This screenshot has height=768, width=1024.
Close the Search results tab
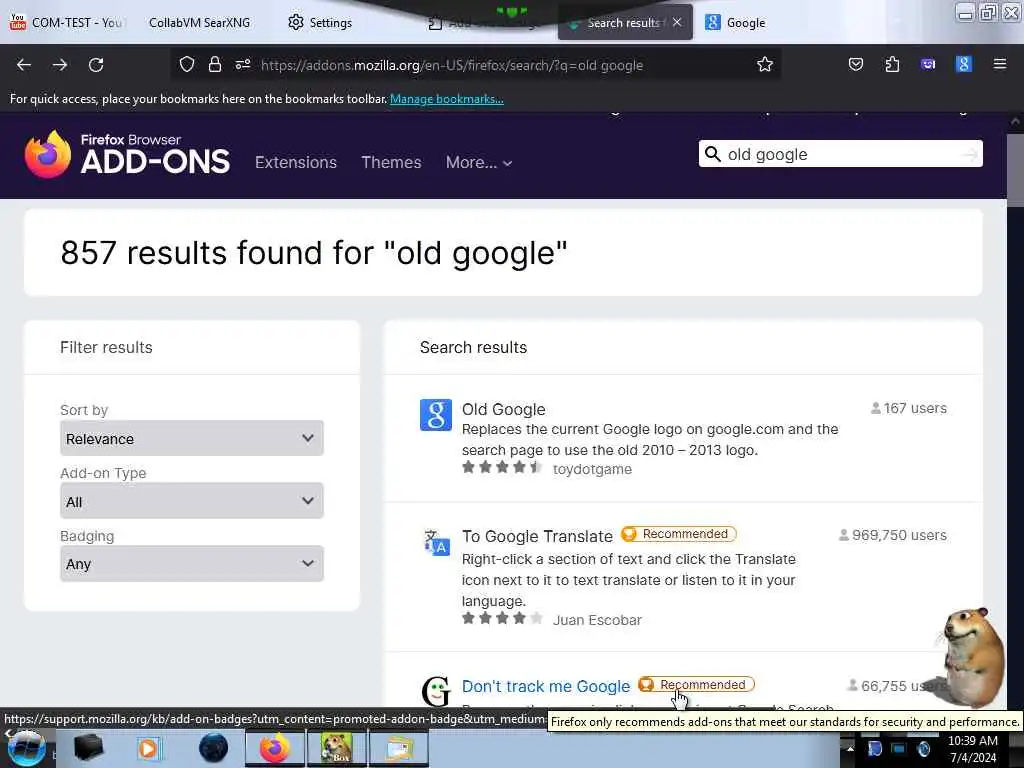click(677, 22)
